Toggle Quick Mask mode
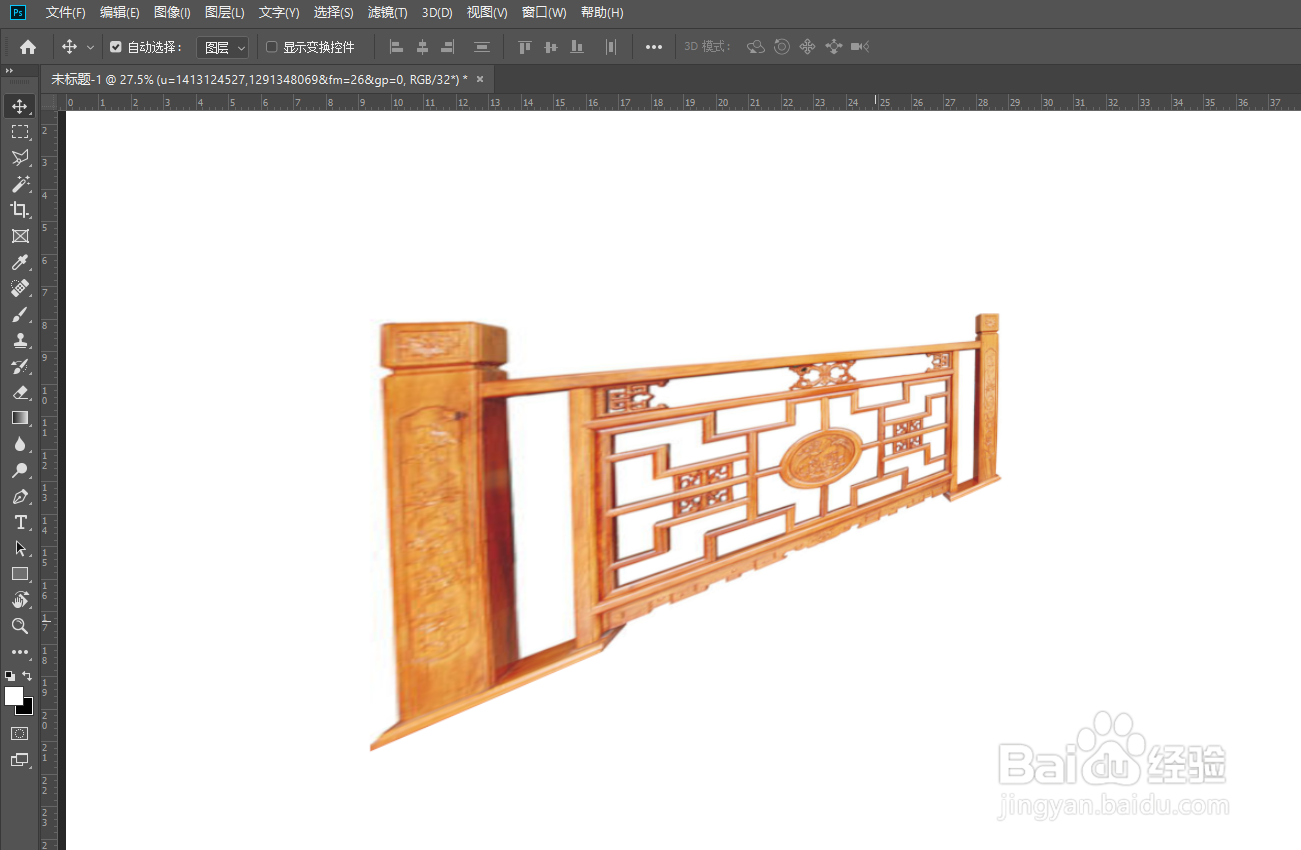Image resolution: width=1301 pixels, height=850 pixels. [x=20, y=733]
